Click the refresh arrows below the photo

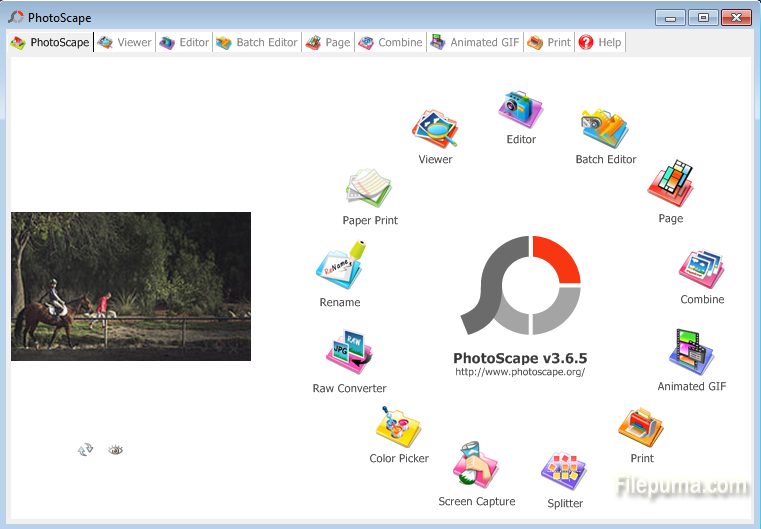coord(86,450)
